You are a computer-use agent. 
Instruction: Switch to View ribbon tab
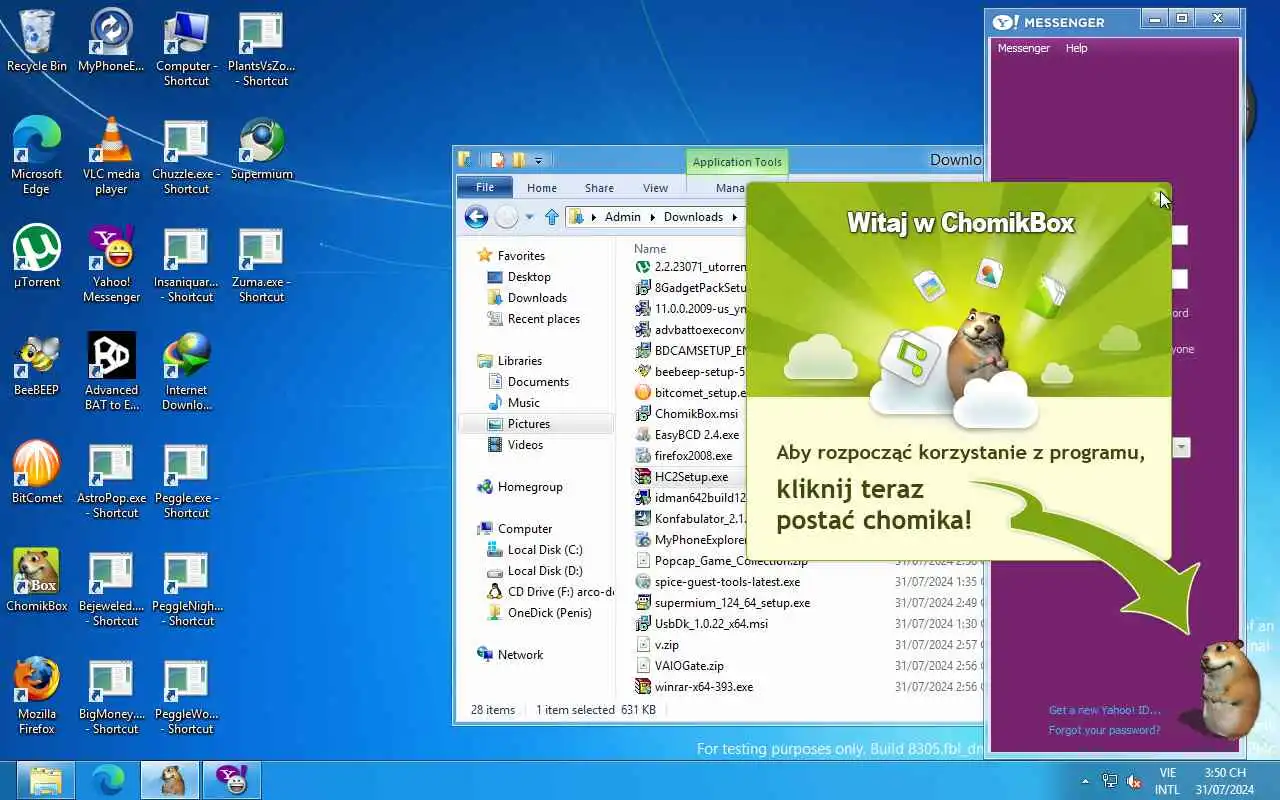[x=655, y=187]
